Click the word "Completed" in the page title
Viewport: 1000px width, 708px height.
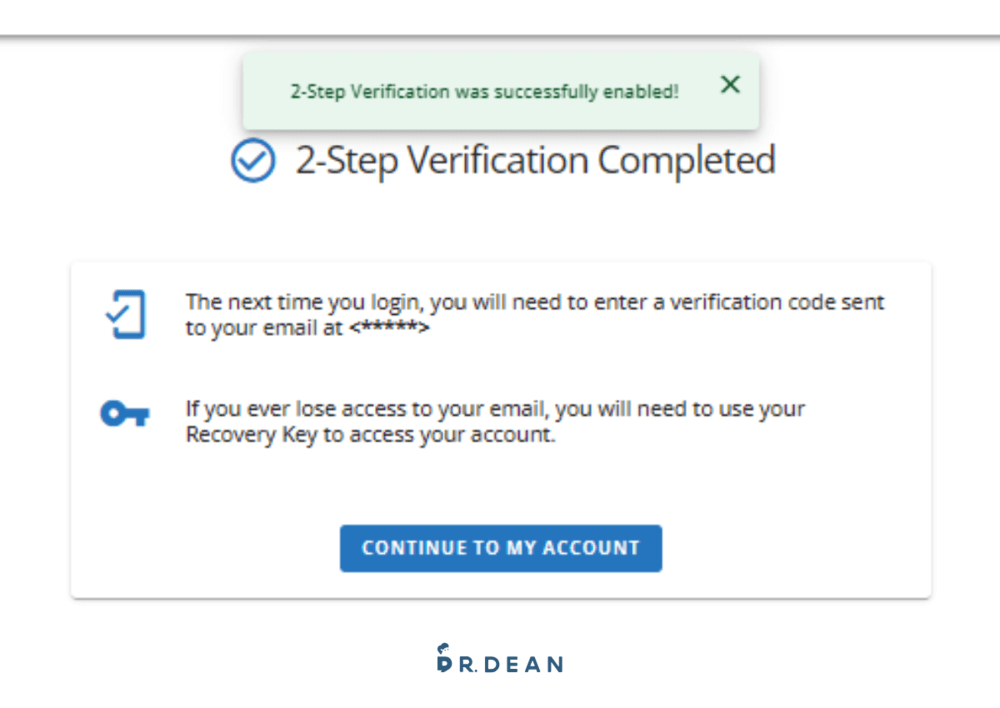click(686, 161)
